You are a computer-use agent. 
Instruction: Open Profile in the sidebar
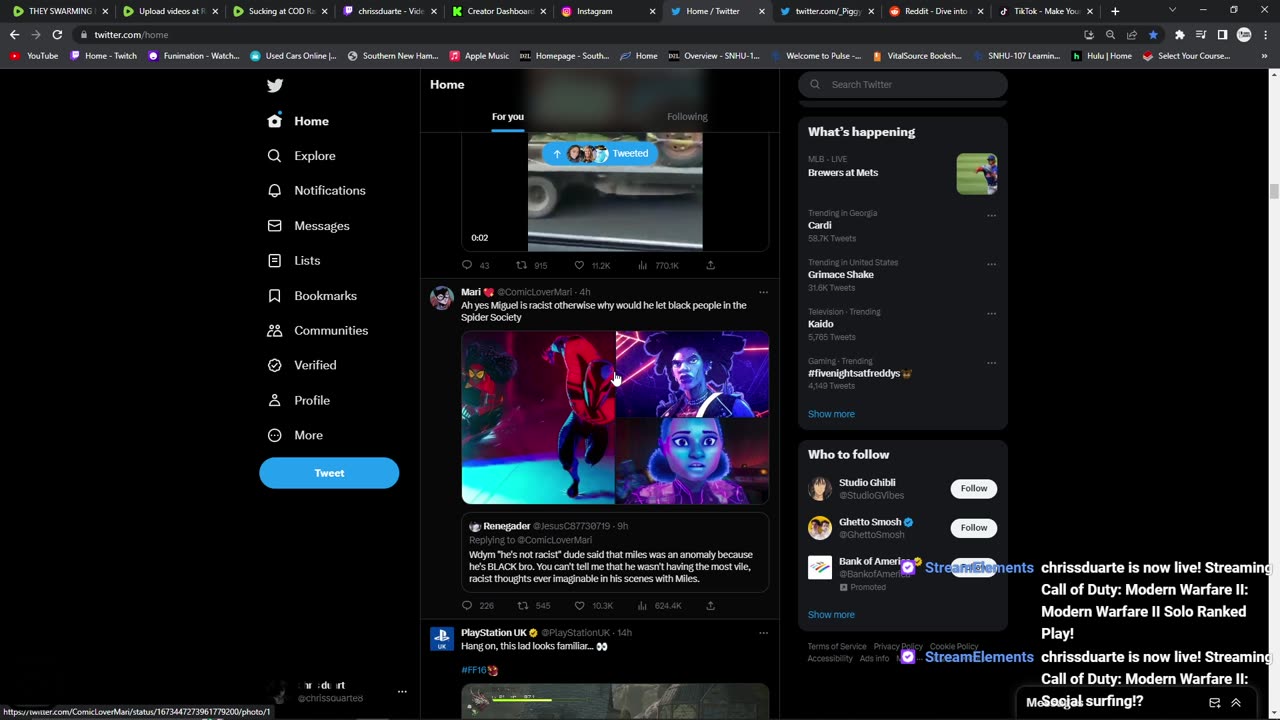[x=298, y=401]
